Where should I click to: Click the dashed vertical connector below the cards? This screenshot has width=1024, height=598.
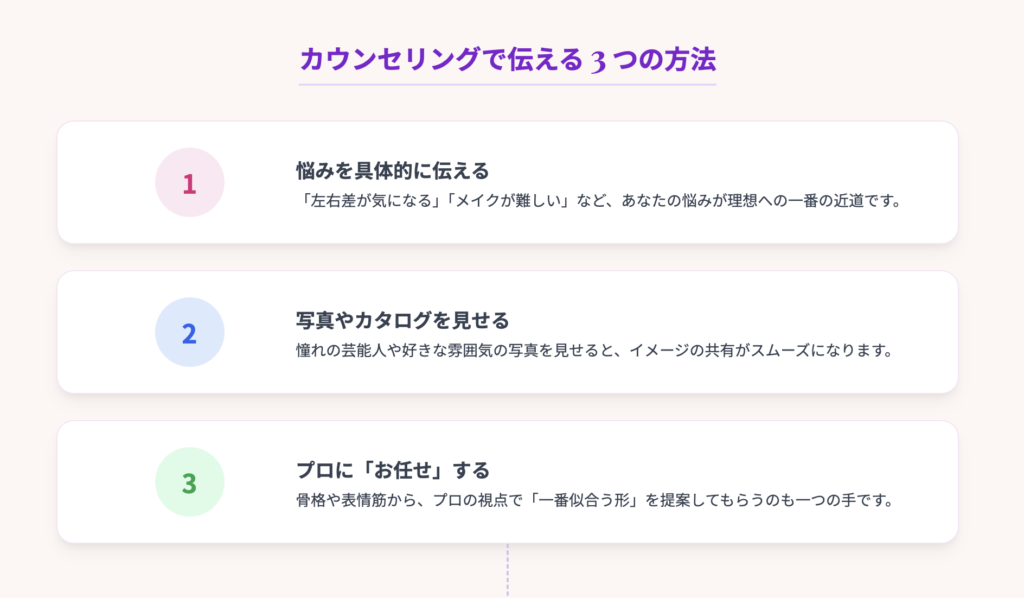click(507, 569)
